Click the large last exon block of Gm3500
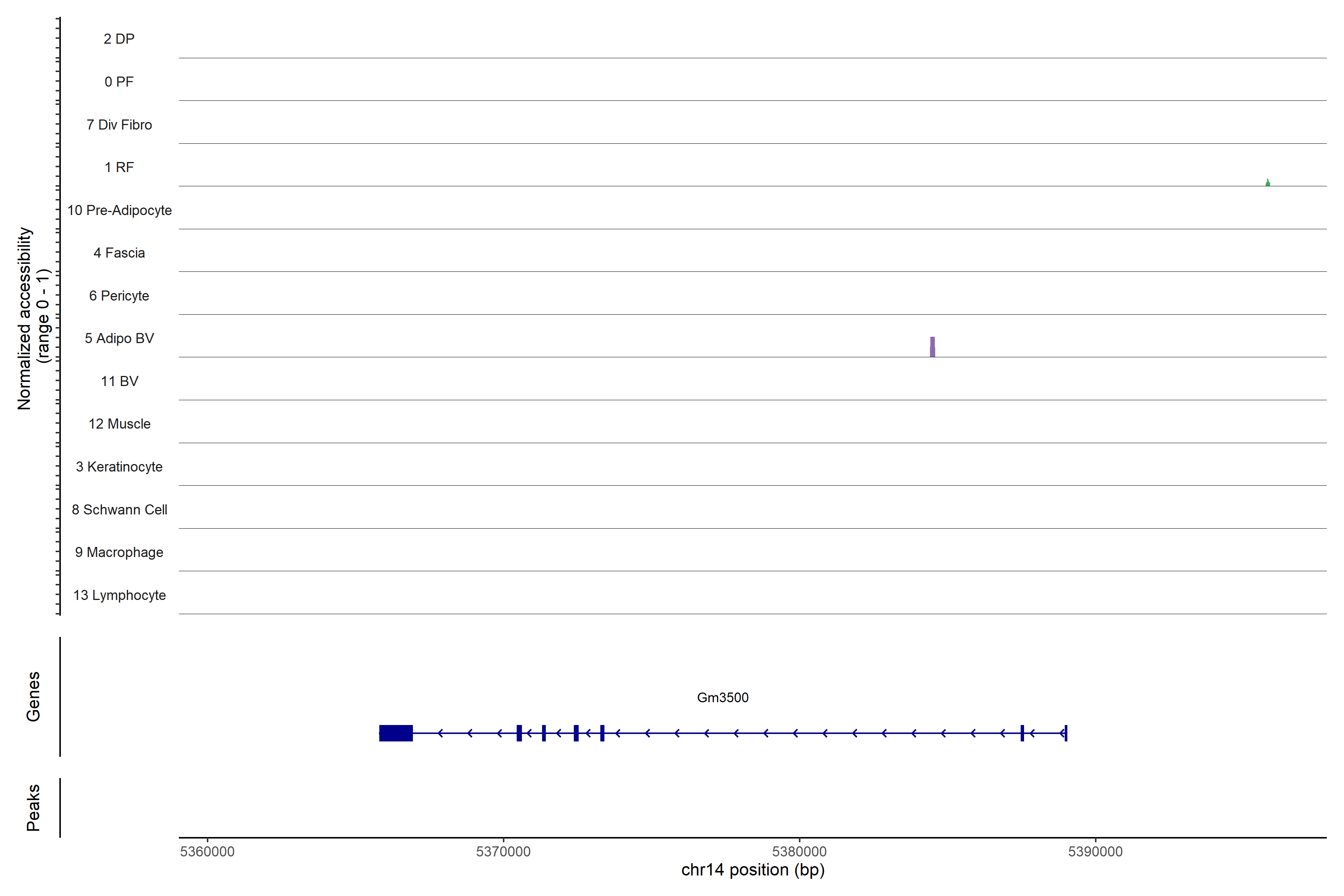 coord(396,733)
